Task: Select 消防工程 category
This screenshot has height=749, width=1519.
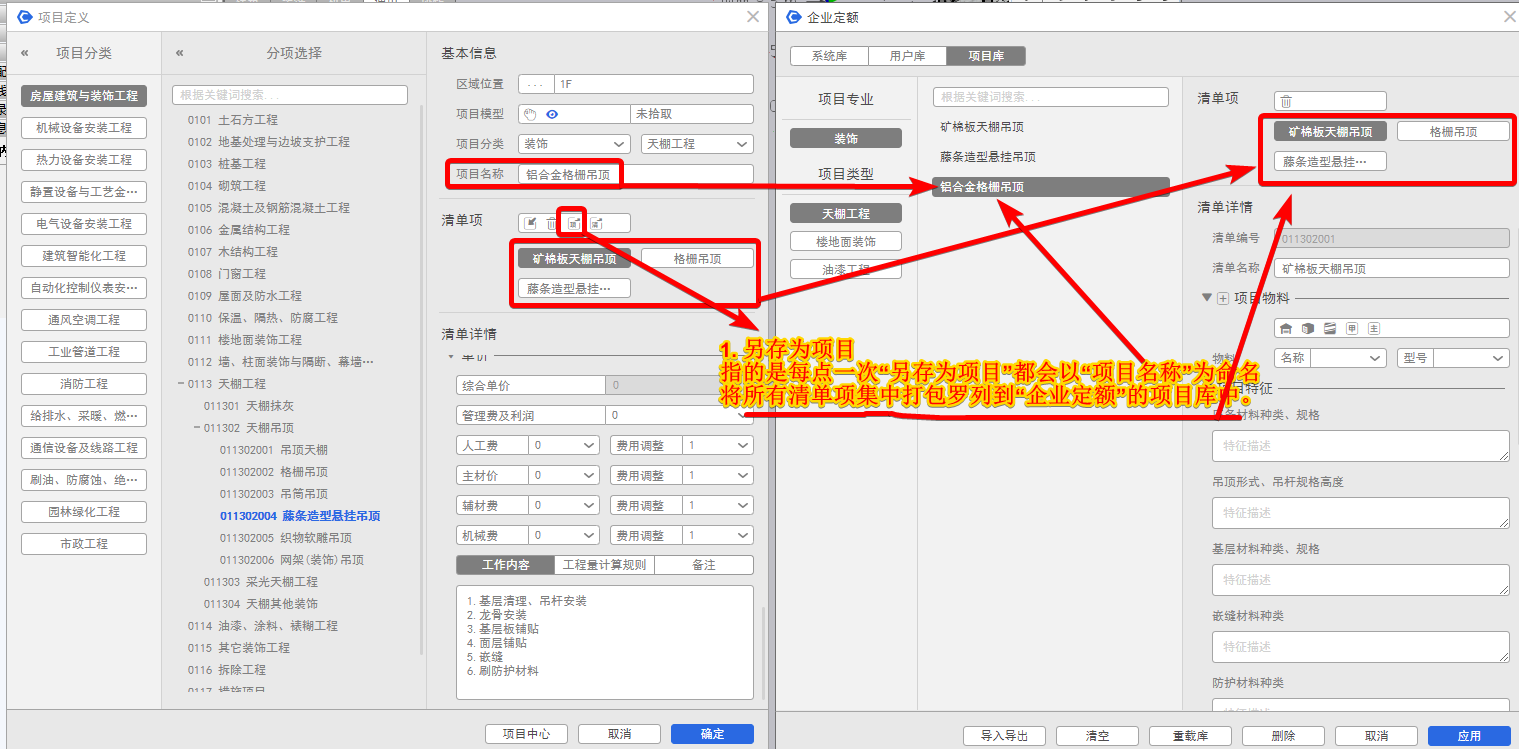Action: (x=84, y=384)
